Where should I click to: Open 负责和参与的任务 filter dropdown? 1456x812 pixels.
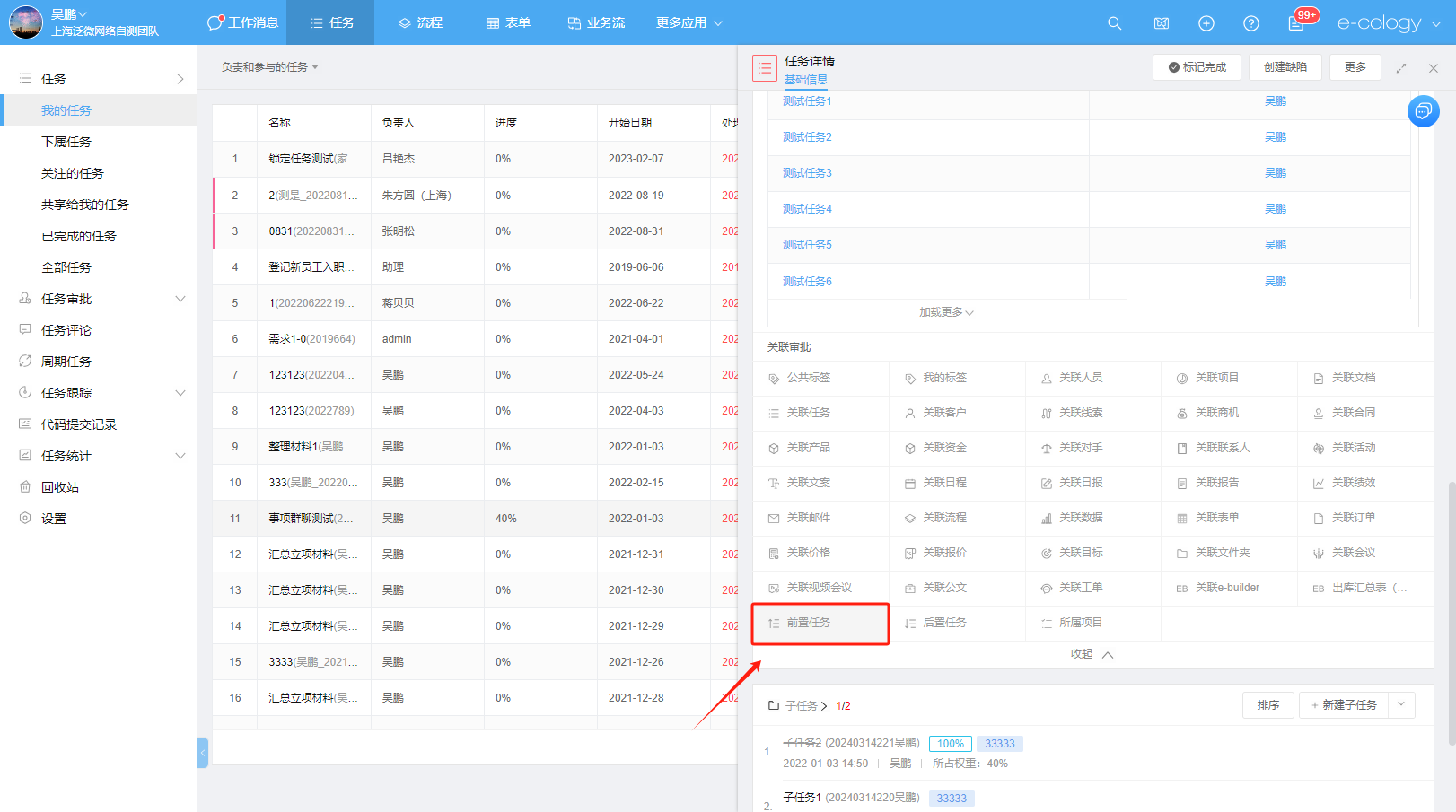pyautogui.click(x=270, y=67)
